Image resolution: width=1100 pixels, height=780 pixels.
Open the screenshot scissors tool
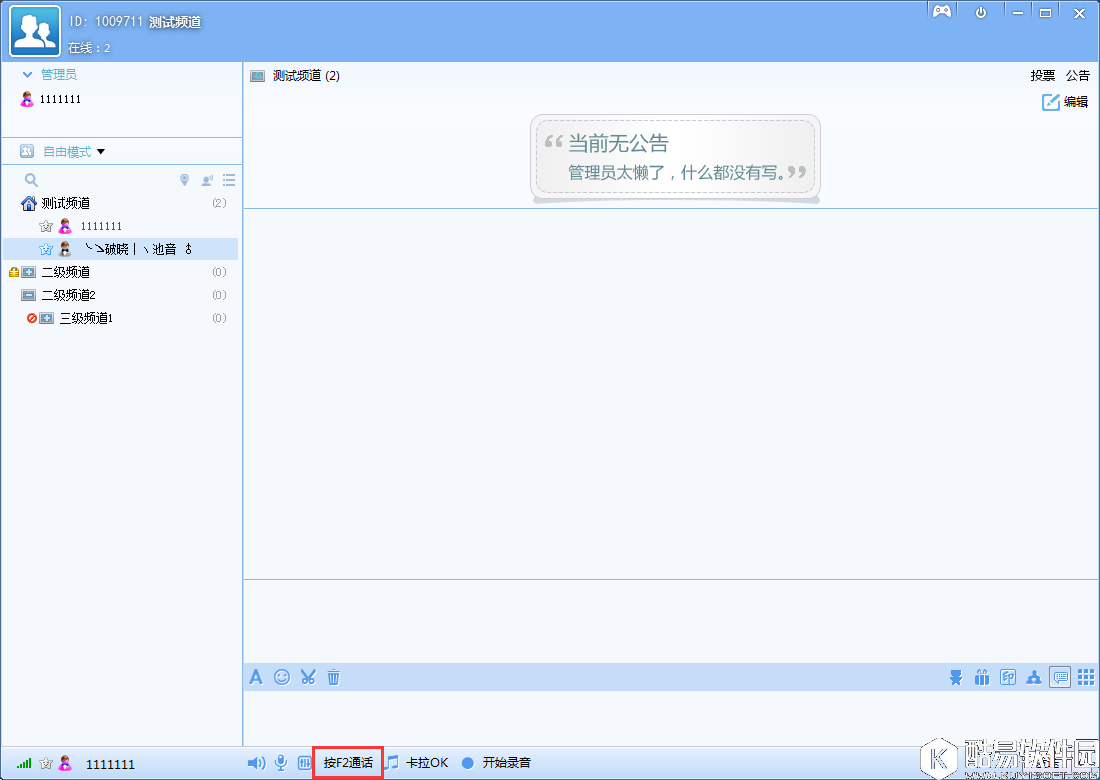point(307,677)
